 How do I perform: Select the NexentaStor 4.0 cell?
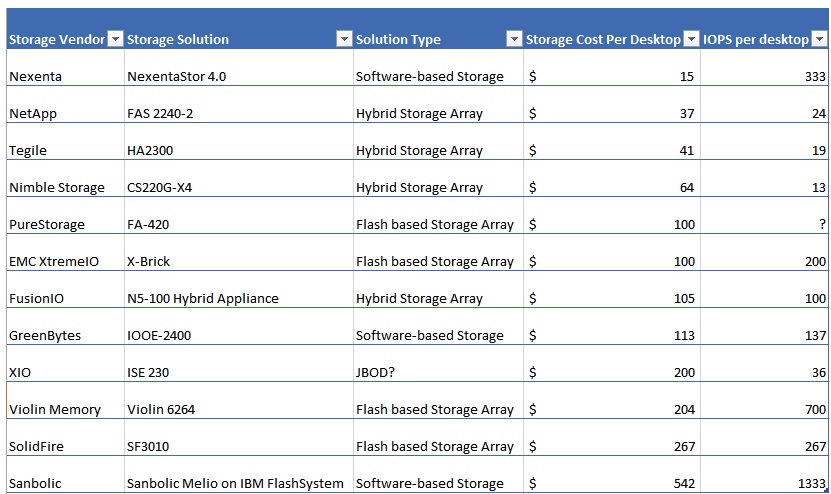[239, 67]
